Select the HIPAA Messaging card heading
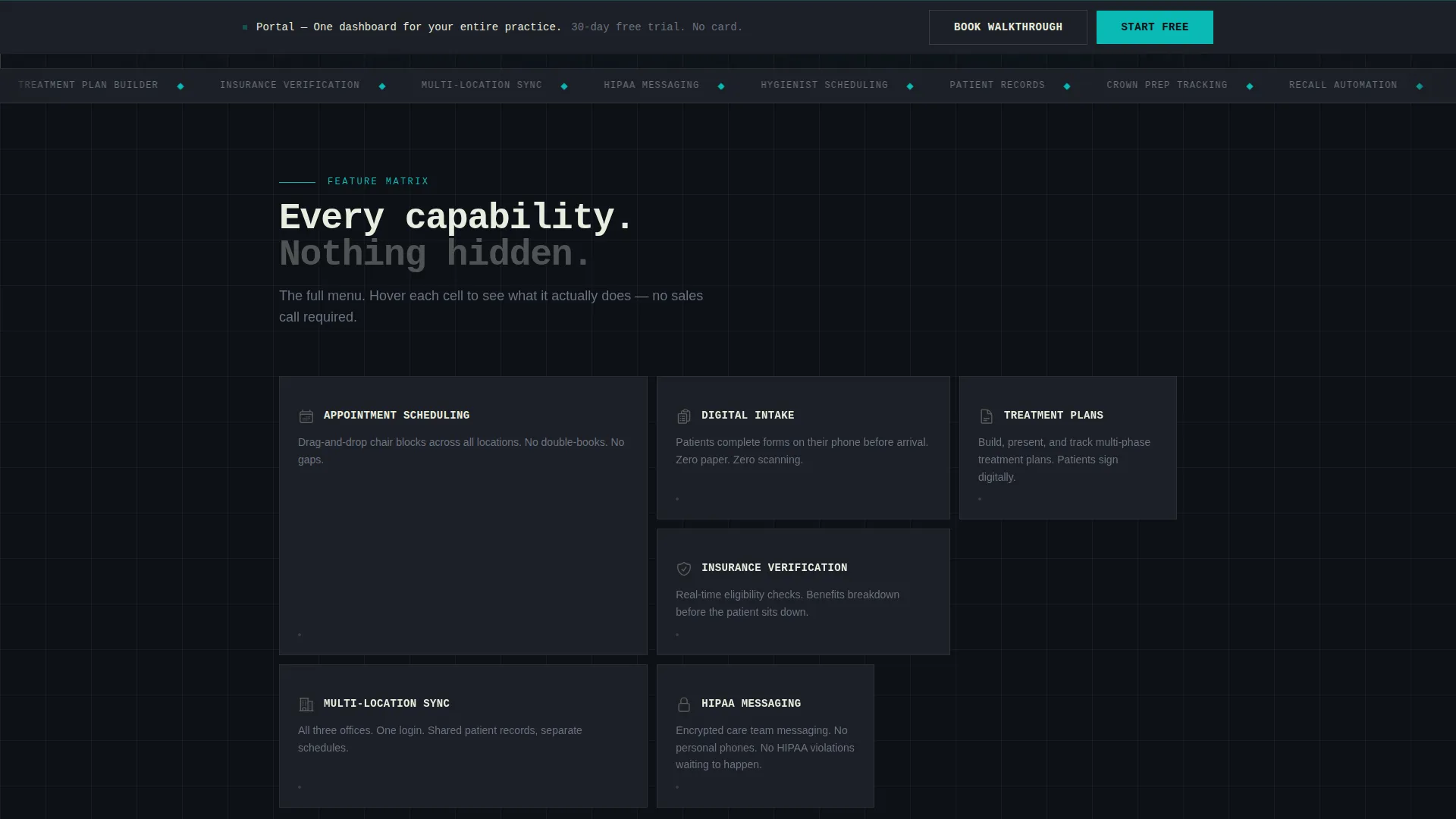Screen dimensions: 1456x819 (751, 704)
